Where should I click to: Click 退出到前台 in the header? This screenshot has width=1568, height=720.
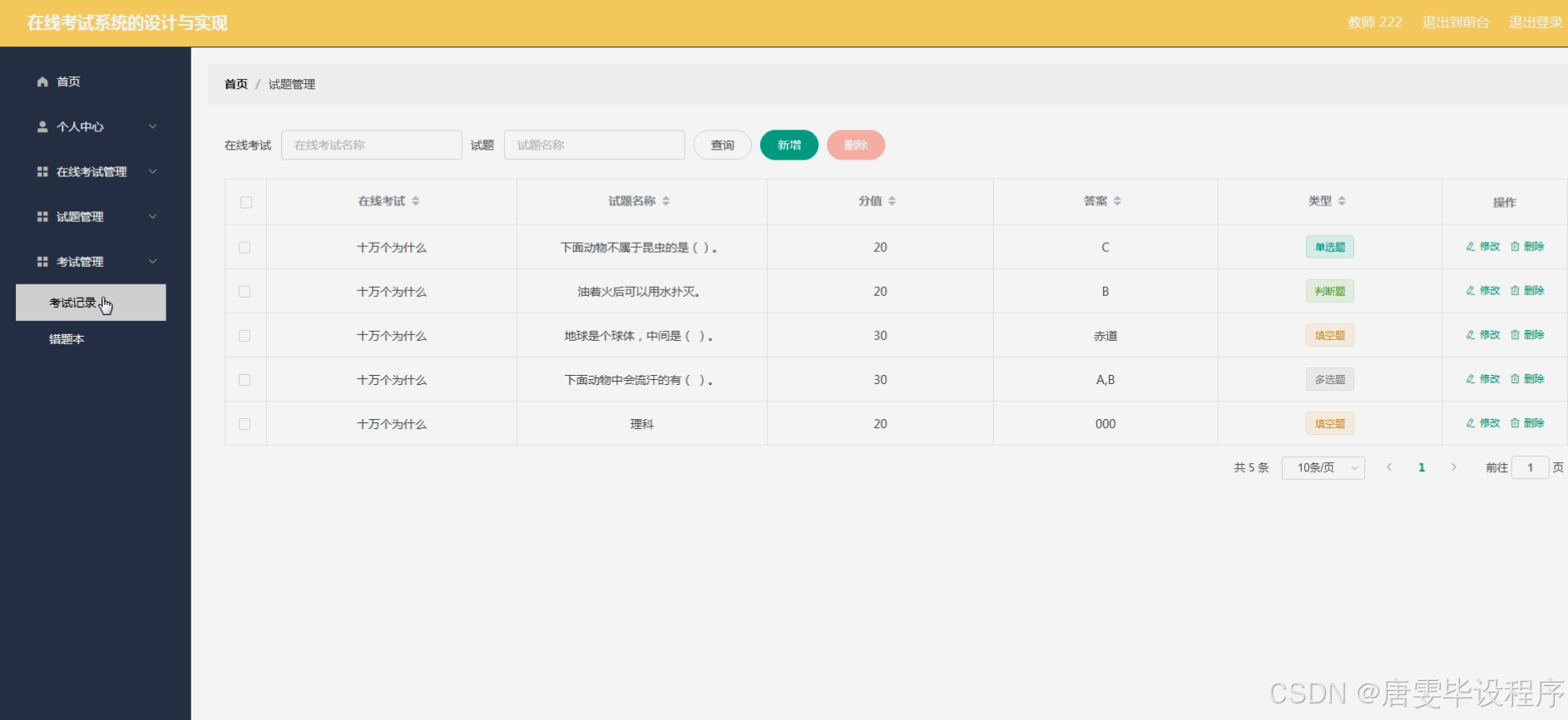tap(1456, 22)
